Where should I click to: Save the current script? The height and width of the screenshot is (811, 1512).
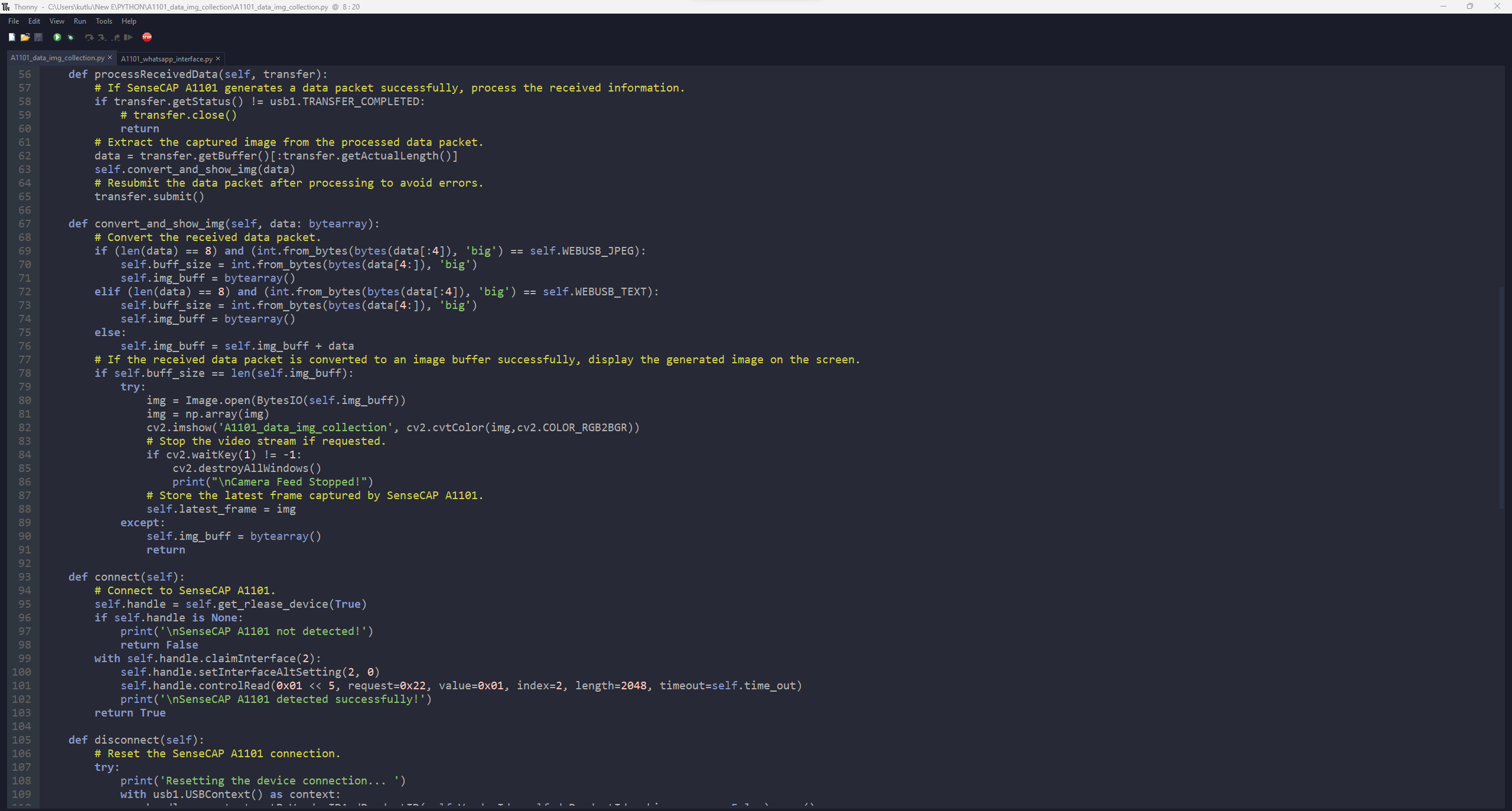click(38, 37)
